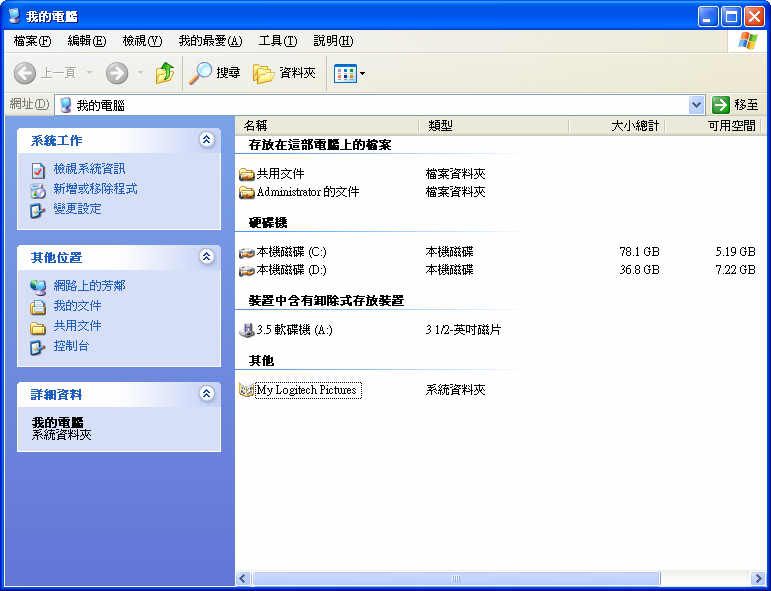Click the view system info icon
This screenshot has height=591, width=771.
38,170
